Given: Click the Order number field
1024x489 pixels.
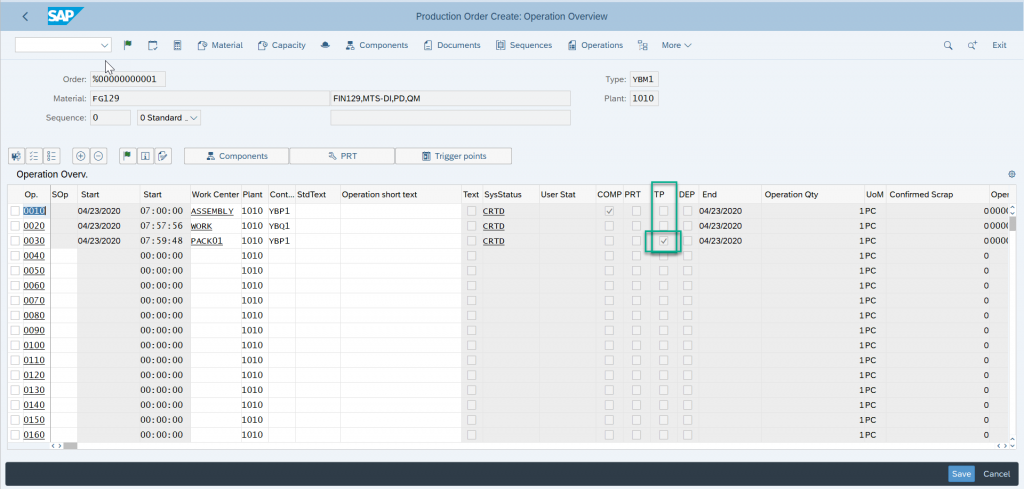Looking at the screenshot, I should (127, 79).
